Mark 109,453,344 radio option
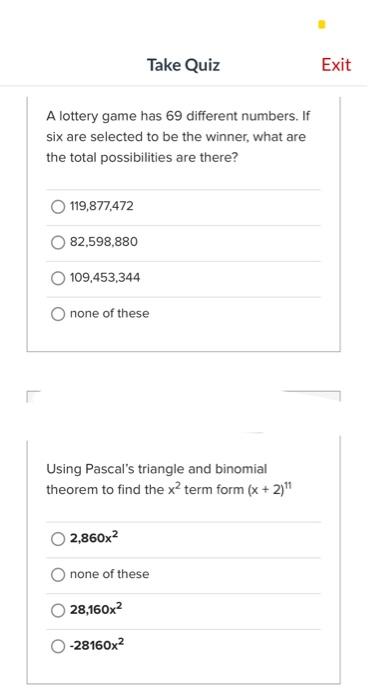 click(58, 278)
